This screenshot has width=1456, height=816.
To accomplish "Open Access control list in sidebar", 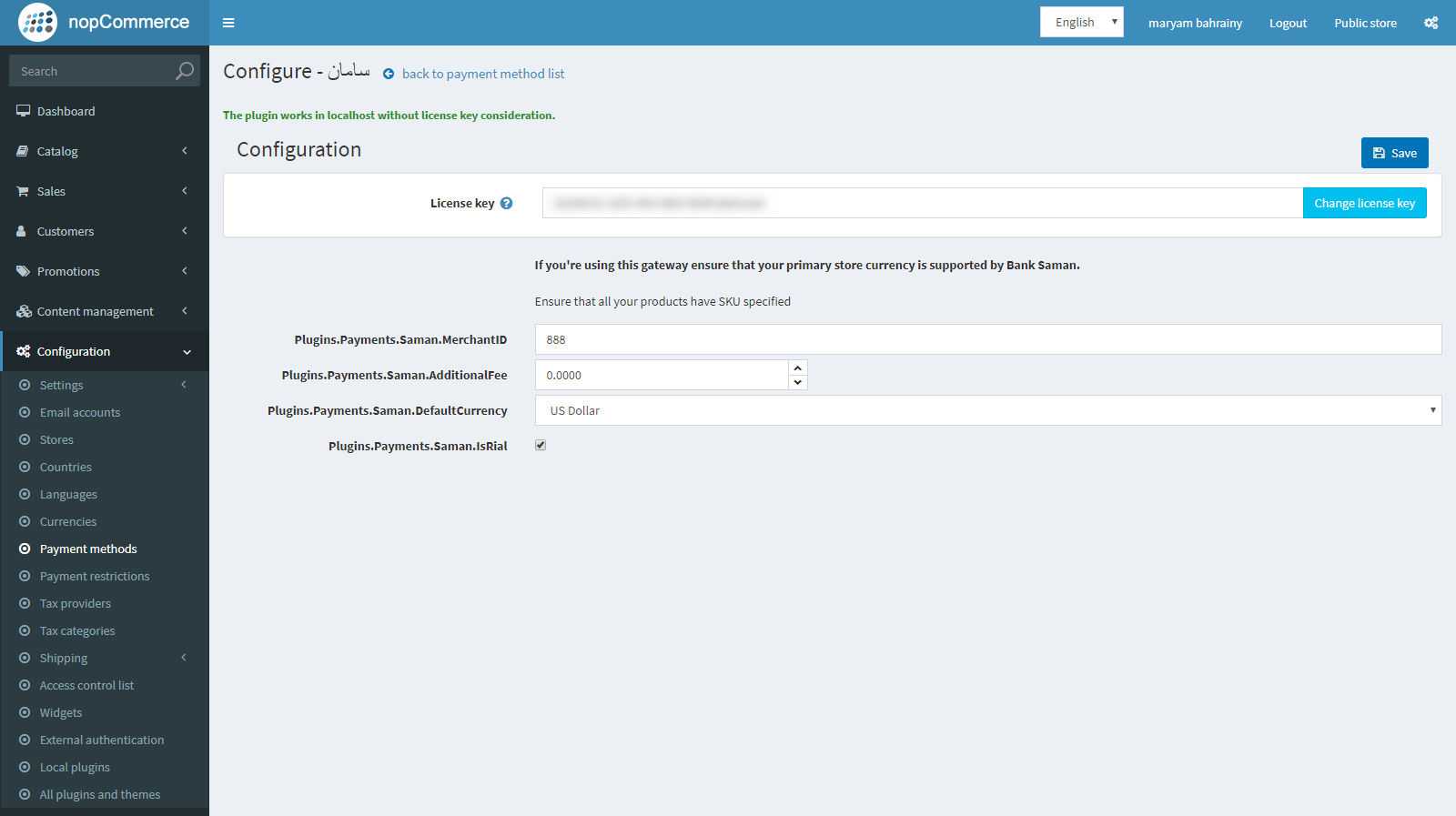I will (86, 685).
